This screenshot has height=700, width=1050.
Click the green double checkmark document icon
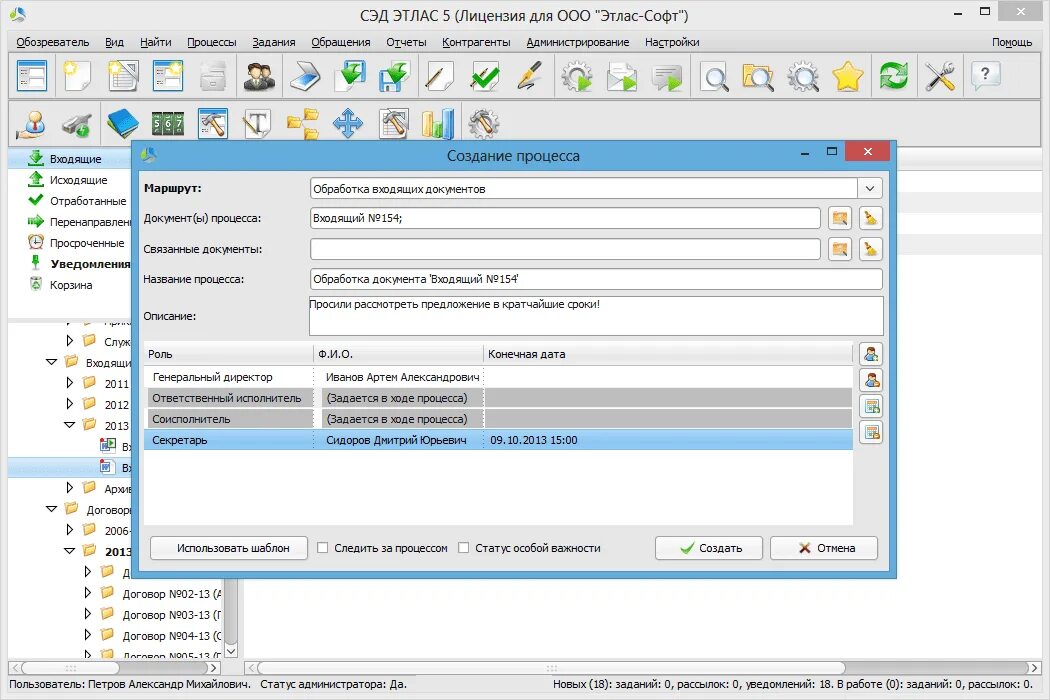pyautogui.click(x=485, y=76)
